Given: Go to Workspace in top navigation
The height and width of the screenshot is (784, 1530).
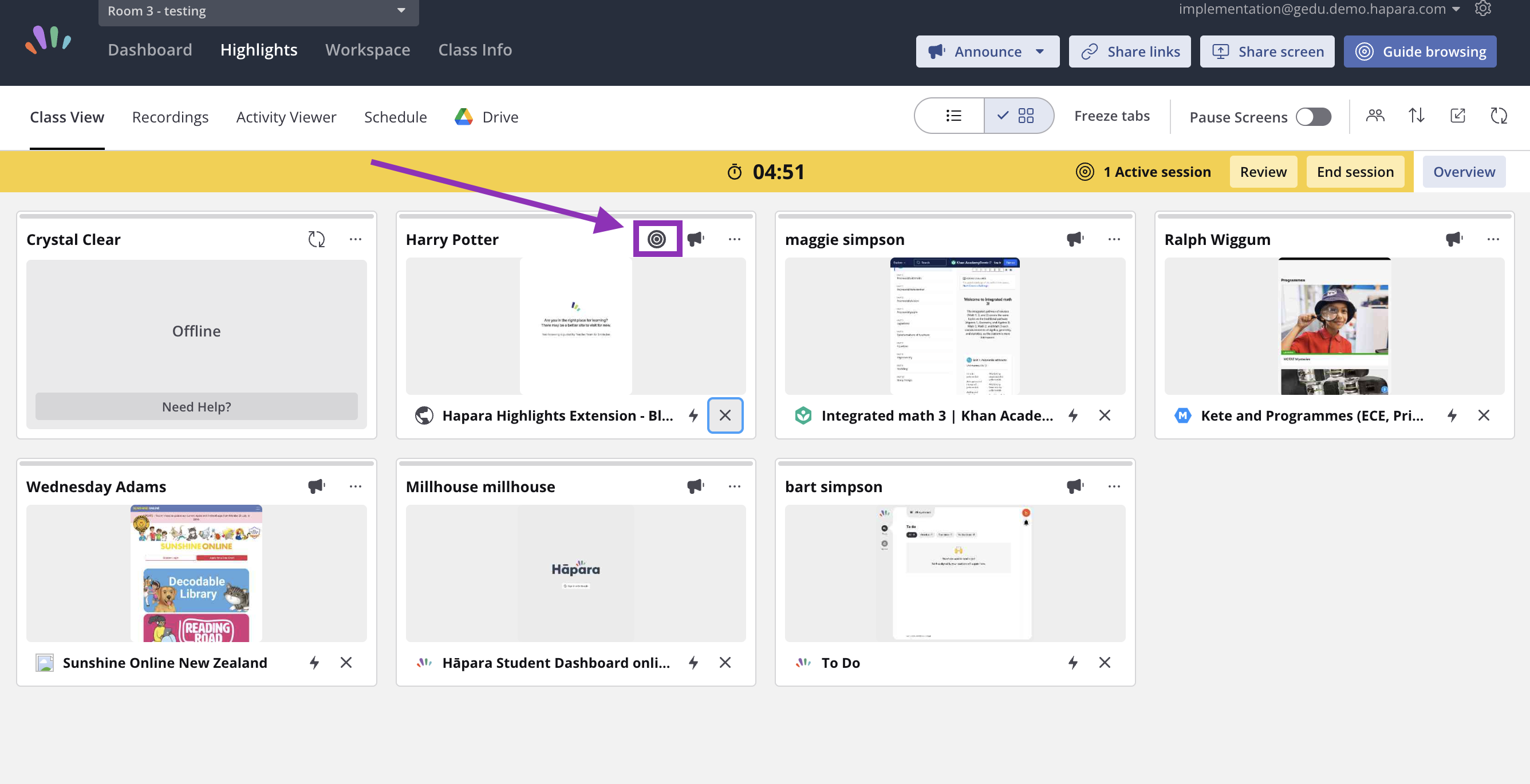Looking at the screenshot, I should click(x=368, y=50).
